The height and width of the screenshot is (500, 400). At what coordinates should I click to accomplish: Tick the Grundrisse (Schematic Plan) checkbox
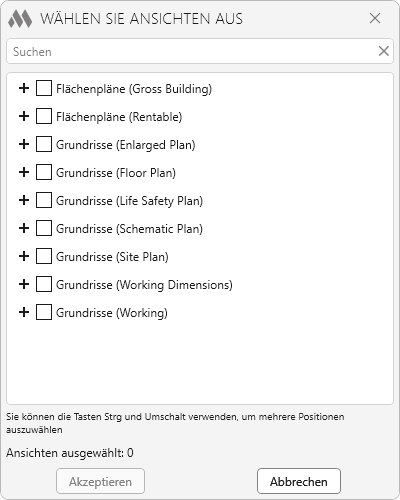point(44,228)
